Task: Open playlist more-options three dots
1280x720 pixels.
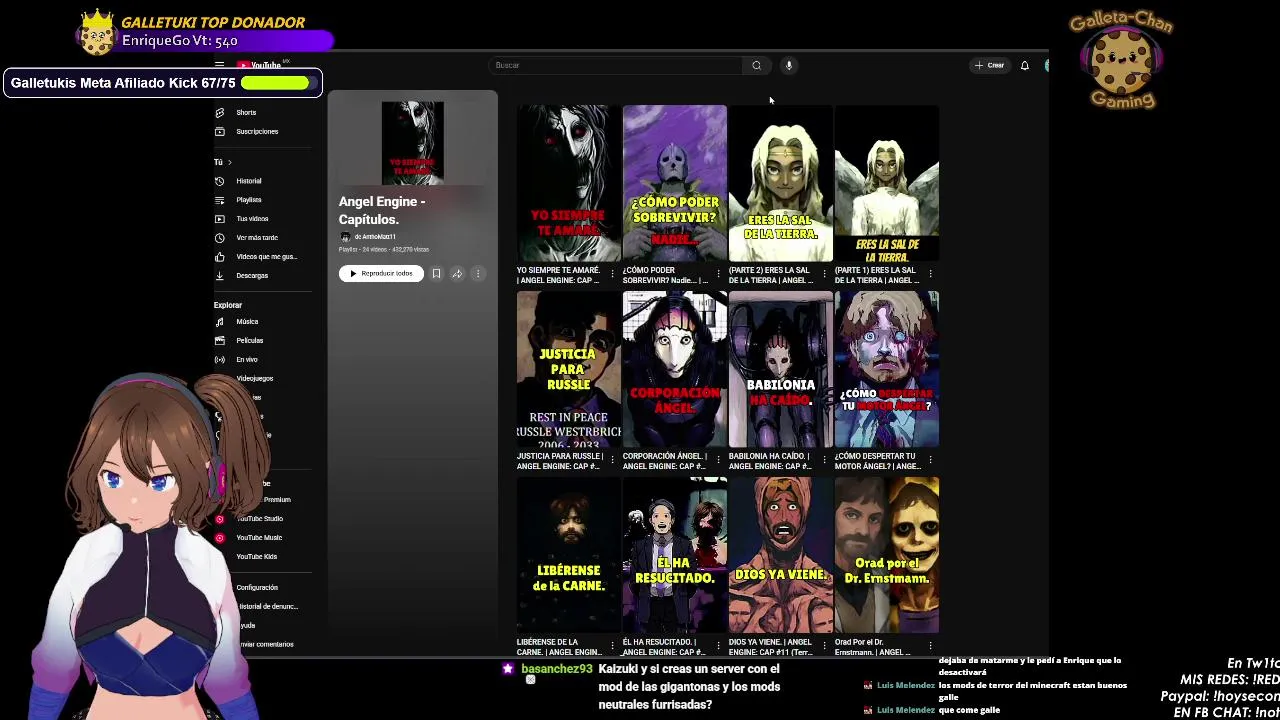Action: click(478, 273)
